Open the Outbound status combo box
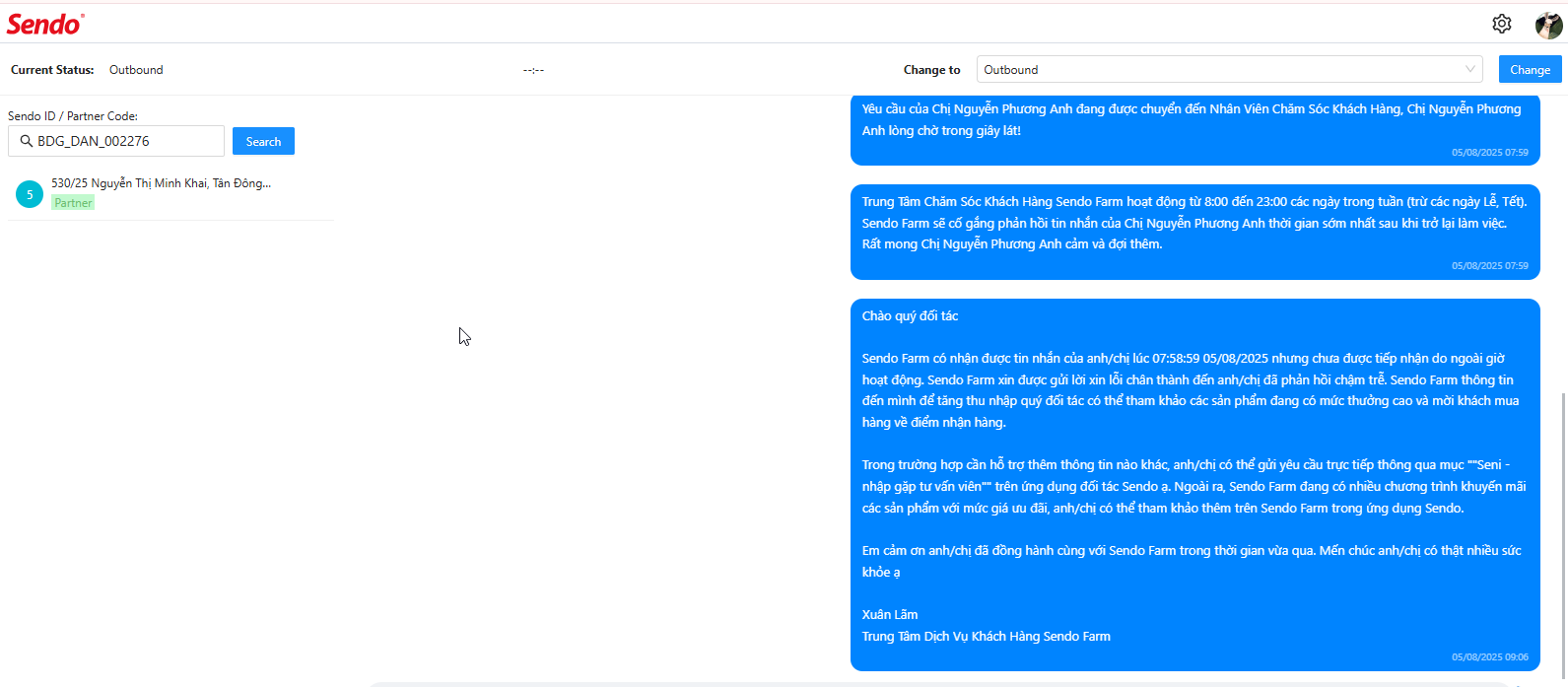The height and width of the screenshot is (687, 1568). pos(1230,69)
